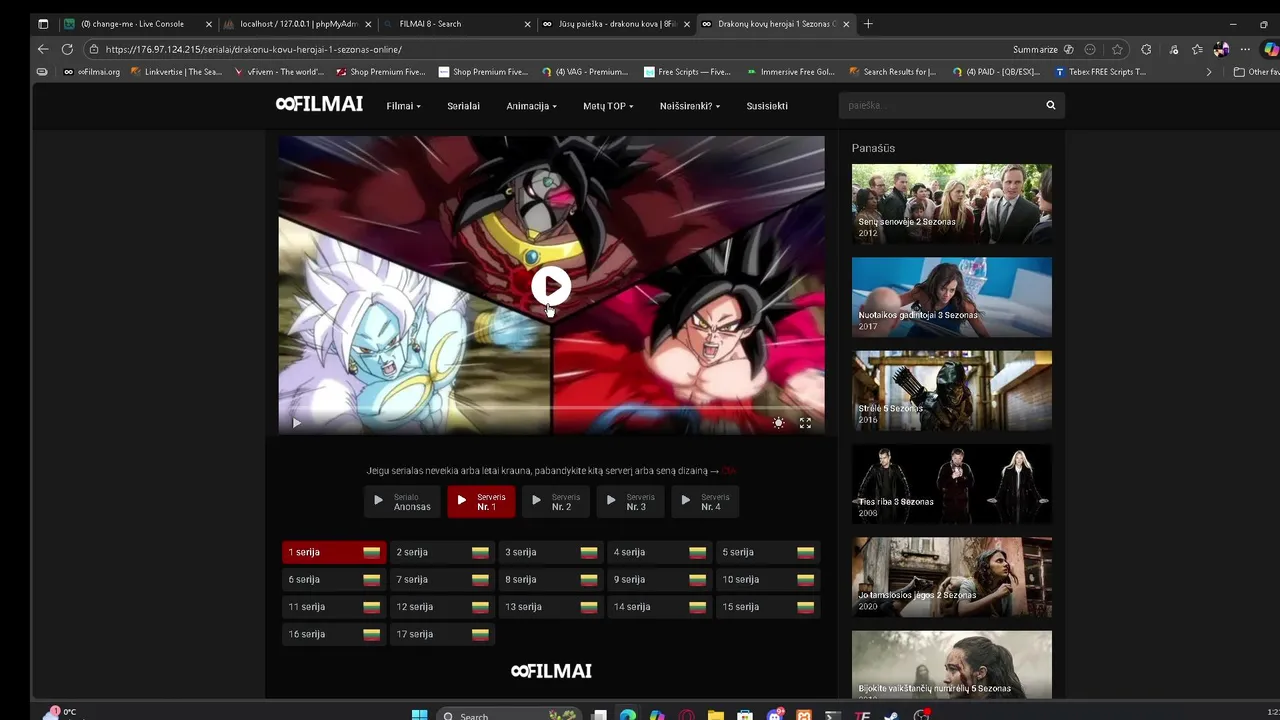
Task: Open the Ties riba 3 Sezonas thumbnail
Action: pyautogui.click(x=952, y=484)
